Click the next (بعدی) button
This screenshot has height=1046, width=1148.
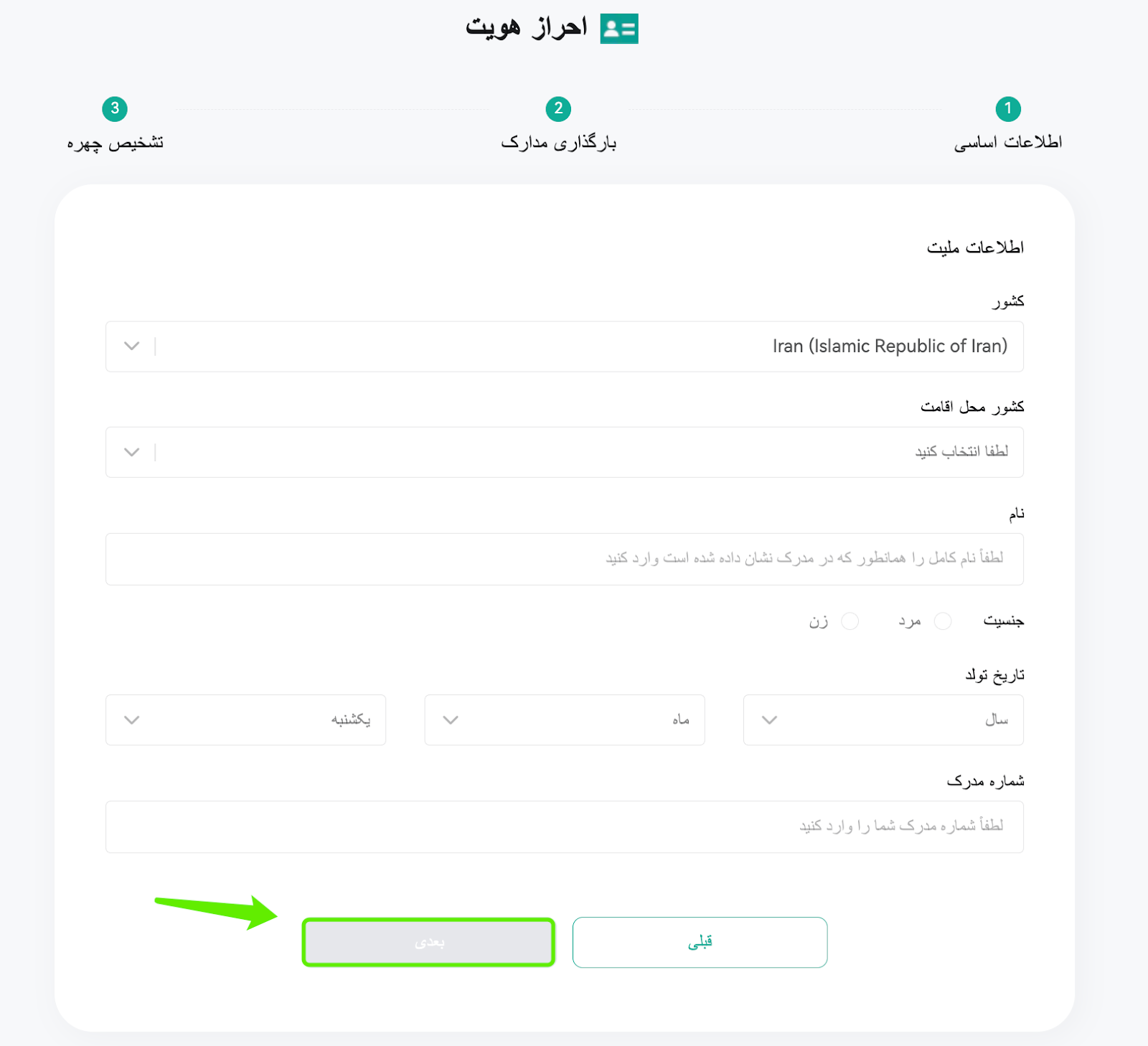[x=428, y=942]
